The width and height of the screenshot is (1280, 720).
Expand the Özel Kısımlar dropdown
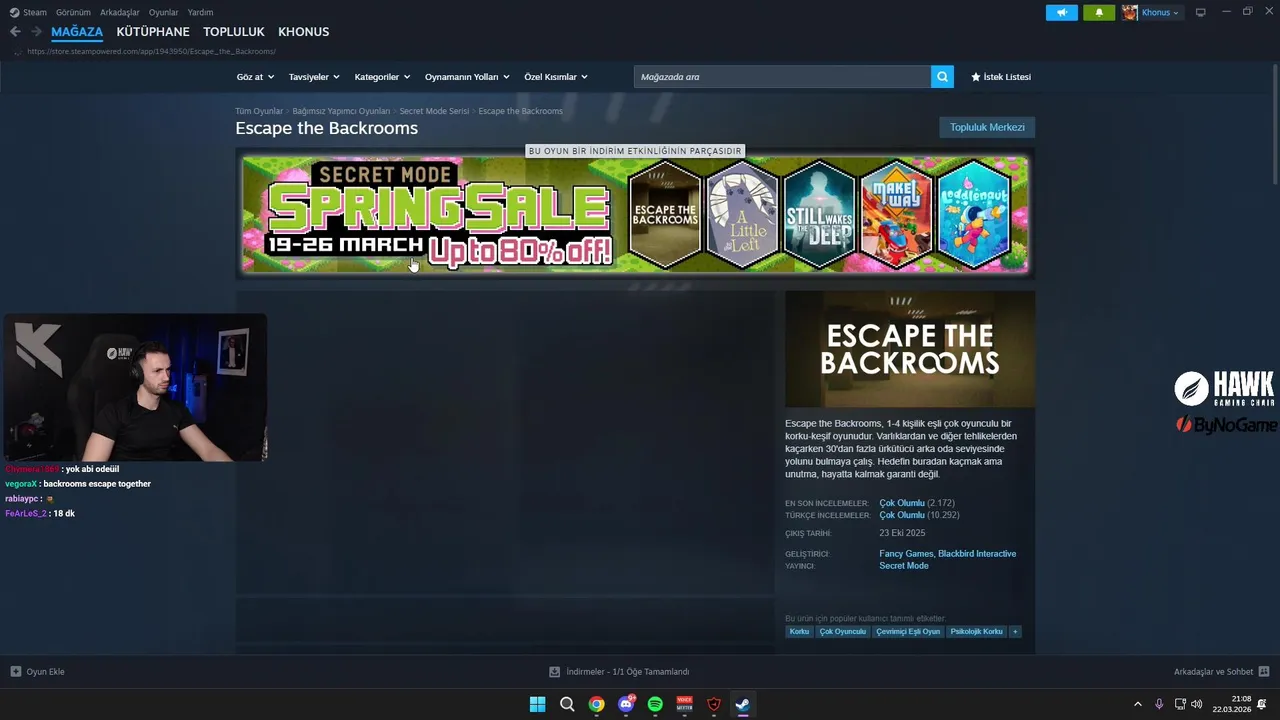(x=556, y=77)
